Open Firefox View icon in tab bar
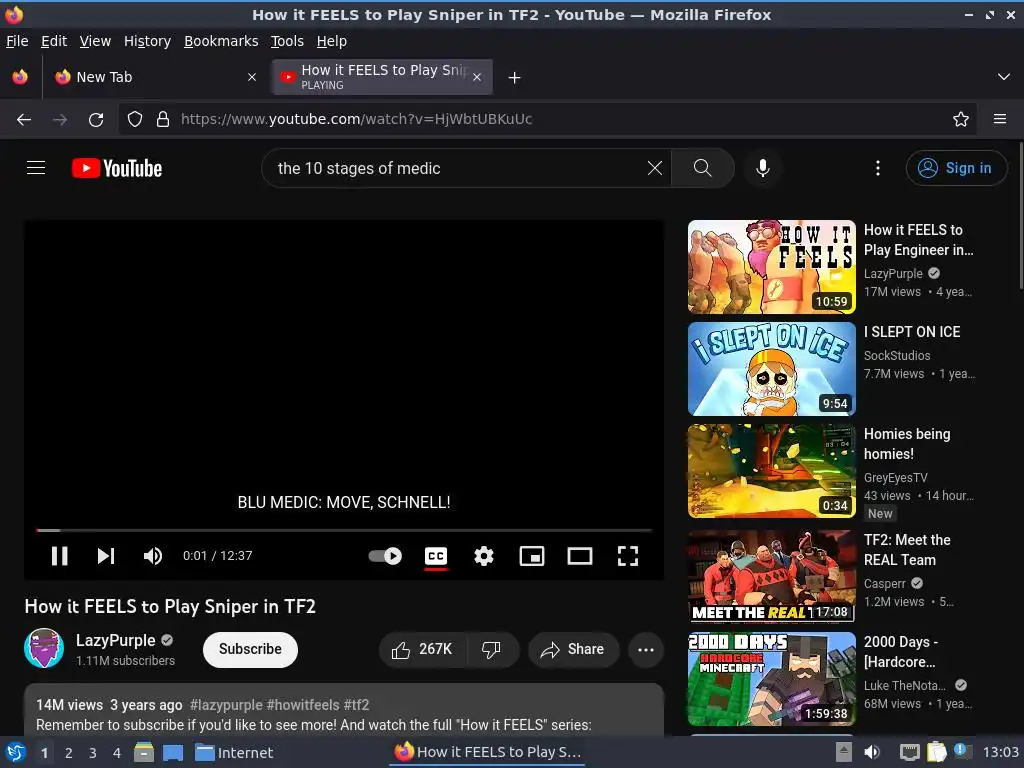Image resolution: width=1024 pixels, height=768 pixels. (x=20, y=77)
